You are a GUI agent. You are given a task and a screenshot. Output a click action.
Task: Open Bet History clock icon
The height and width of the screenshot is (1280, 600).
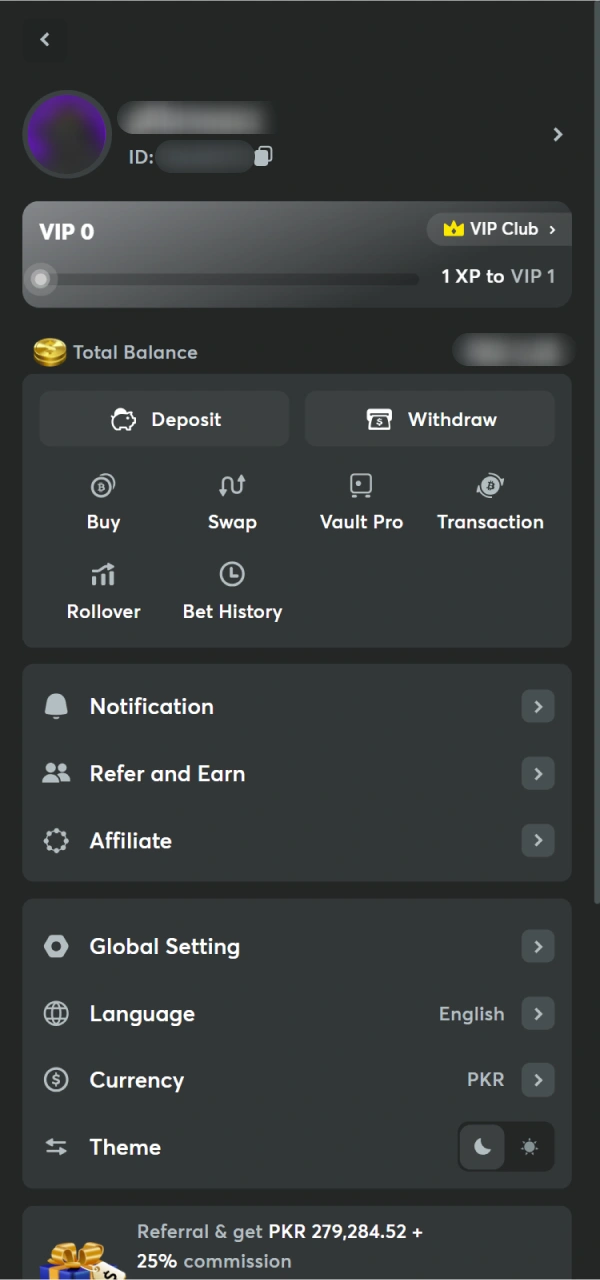tap(232, 575)
